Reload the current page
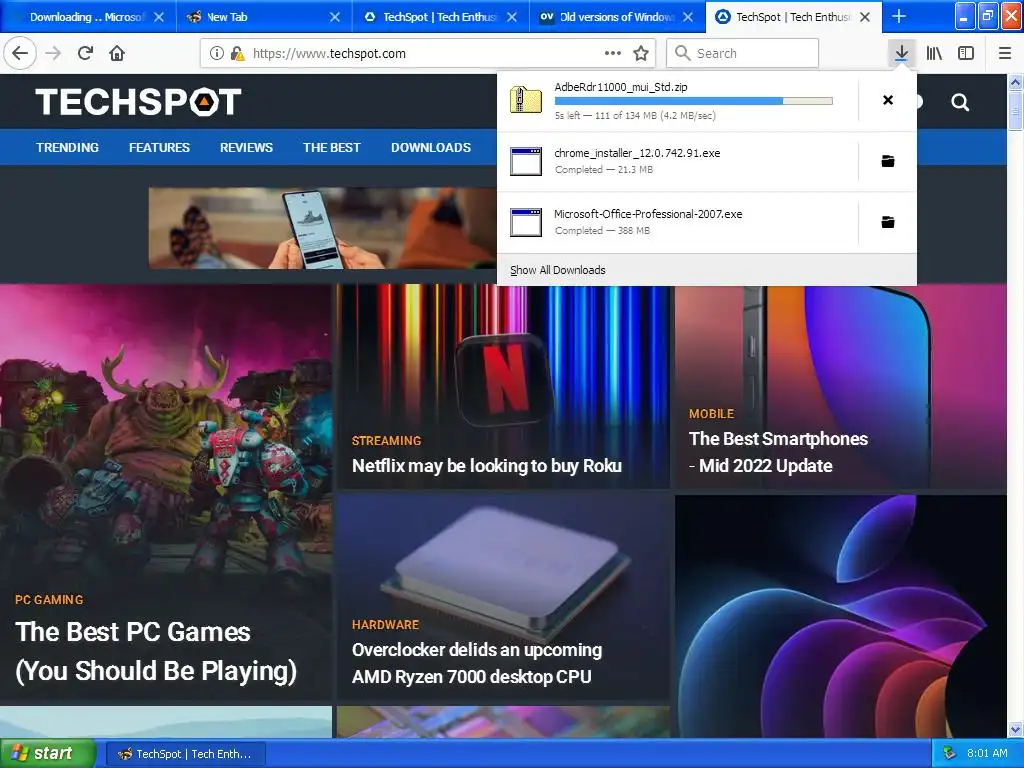 (x=85, y=53)
